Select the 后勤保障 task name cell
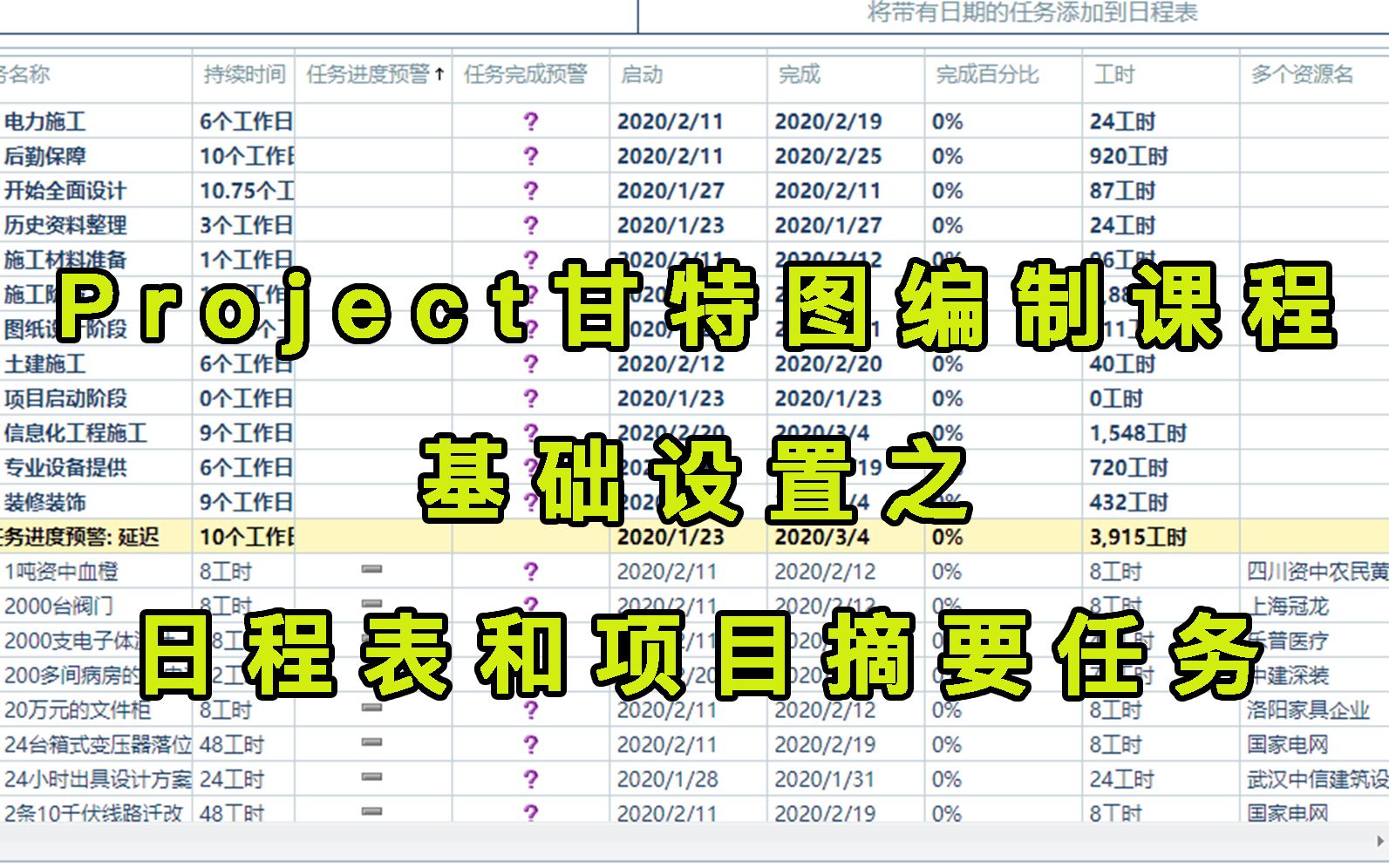The width and height of the screenshot is (1389, 868). [x=96, y=156]
